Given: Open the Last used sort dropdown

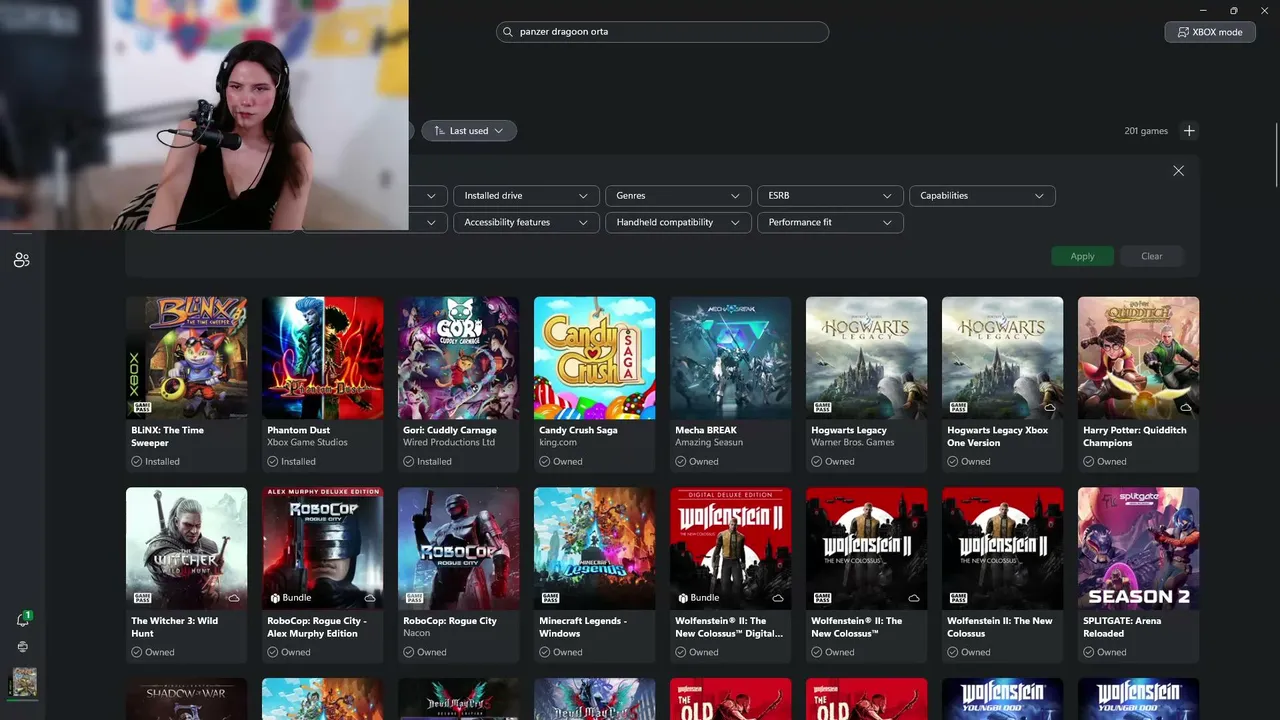Looking at the screenshot, I should coord(469,131).
